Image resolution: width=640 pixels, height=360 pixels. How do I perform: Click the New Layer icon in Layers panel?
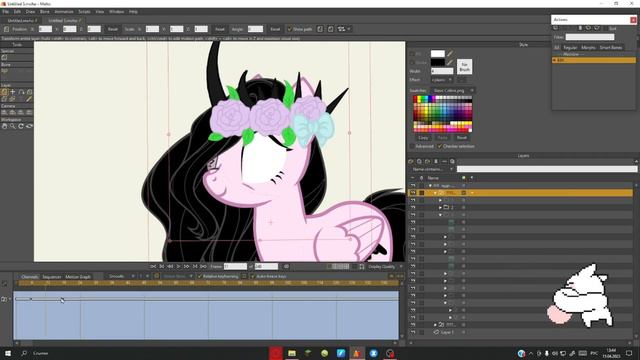(411, 162)
